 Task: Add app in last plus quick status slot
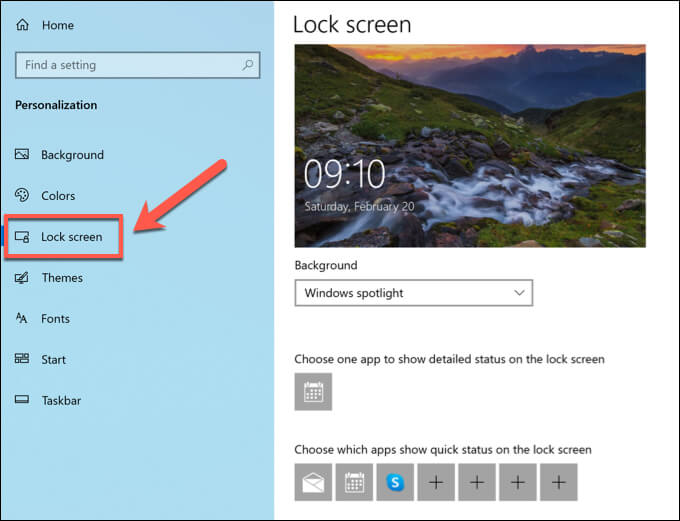(559, 482)
